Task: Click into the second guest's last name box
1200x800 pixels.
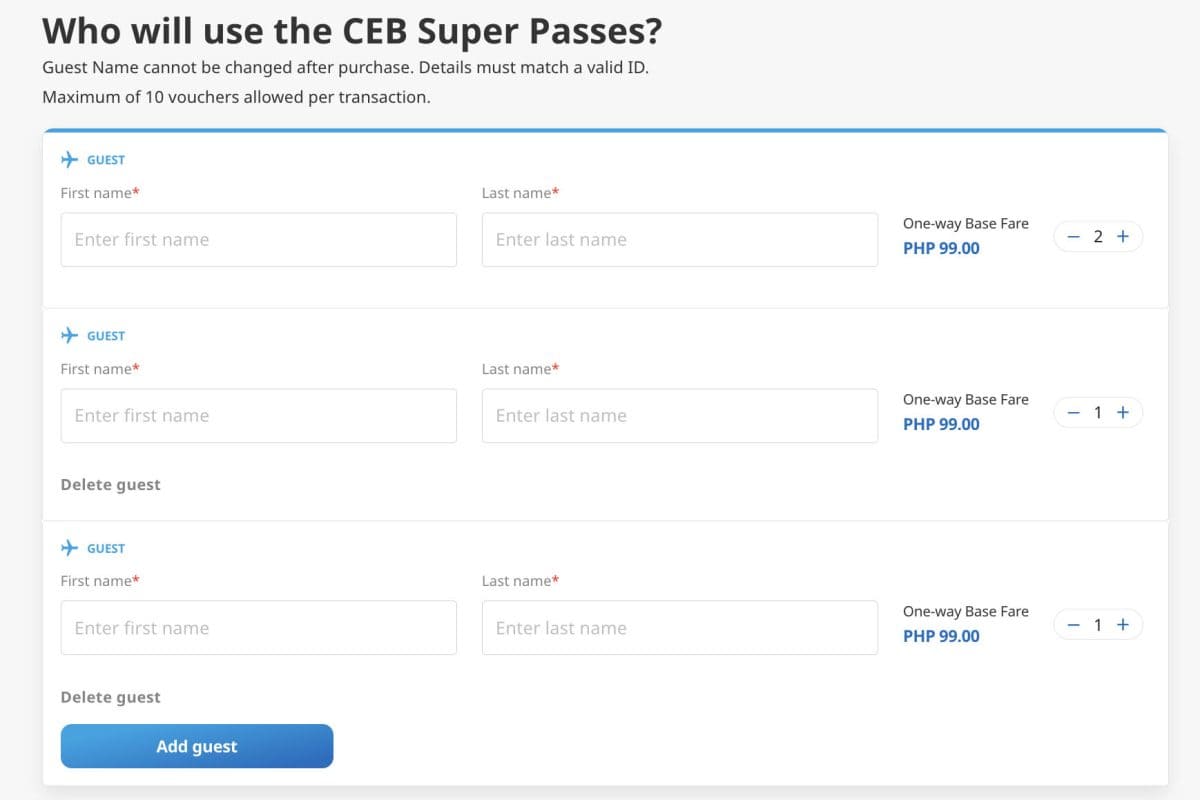Action: click(679, 416)
